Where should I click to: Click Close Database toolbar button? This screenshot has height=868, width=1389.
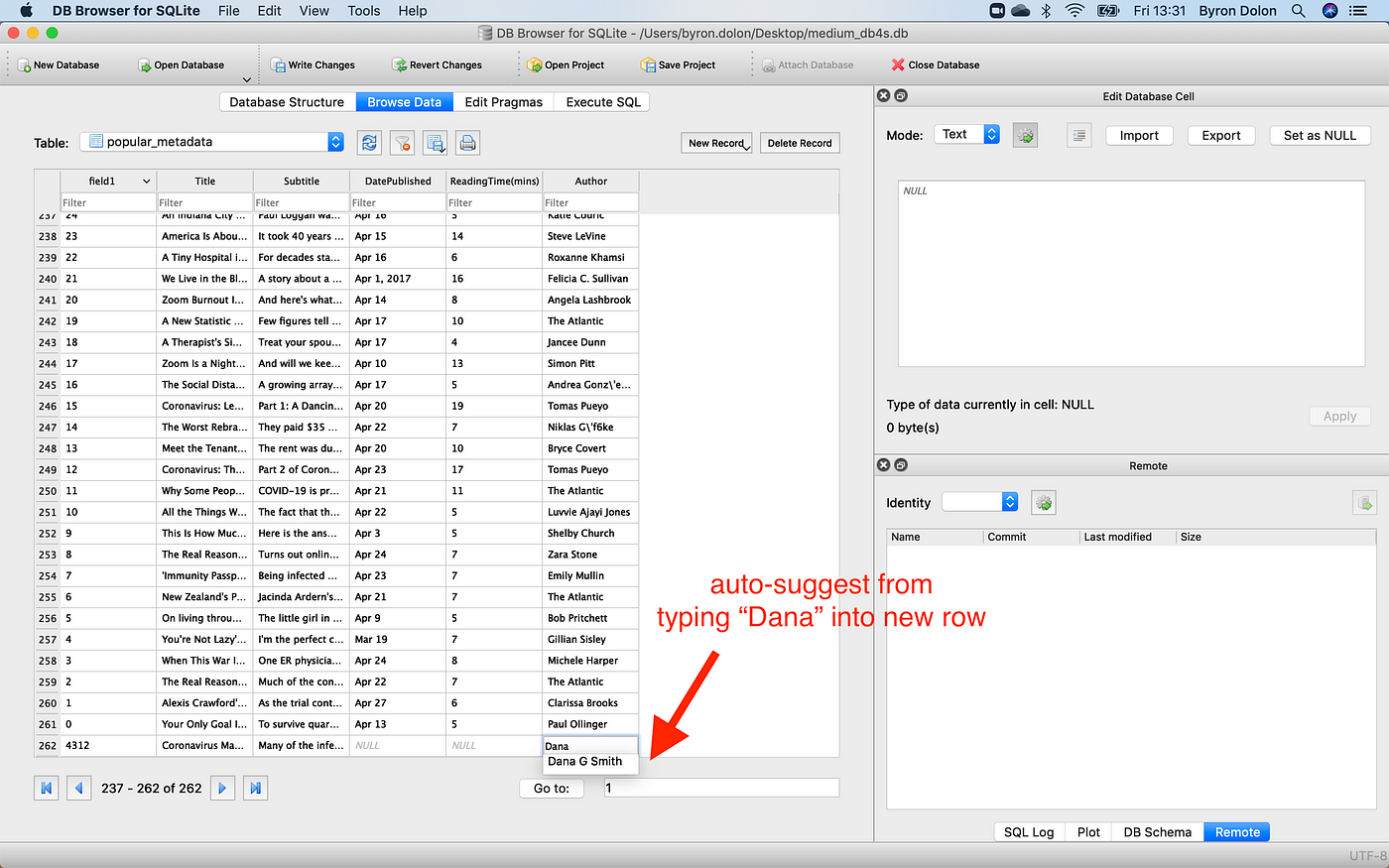[x=936, y=65]
